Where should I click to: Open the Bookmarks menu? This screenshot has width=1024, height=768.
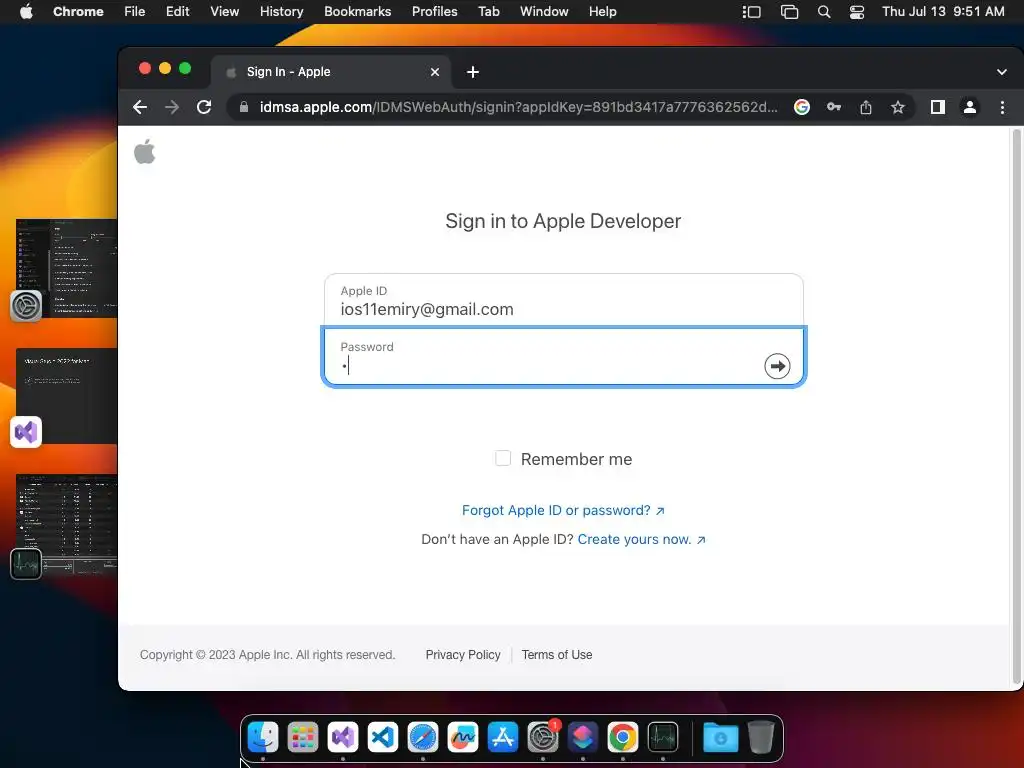(357, 12)
